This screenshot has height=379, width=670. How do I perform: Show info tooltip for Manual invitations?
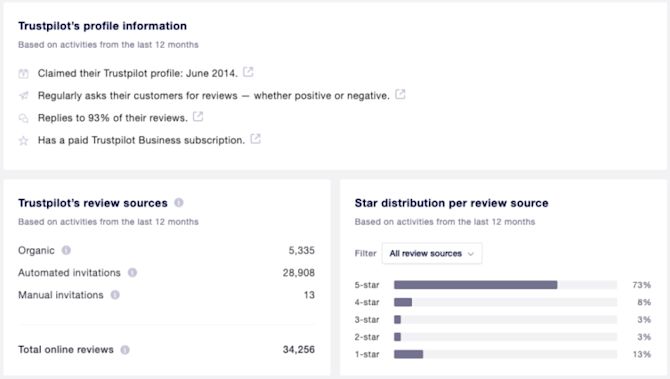point(115,295)
